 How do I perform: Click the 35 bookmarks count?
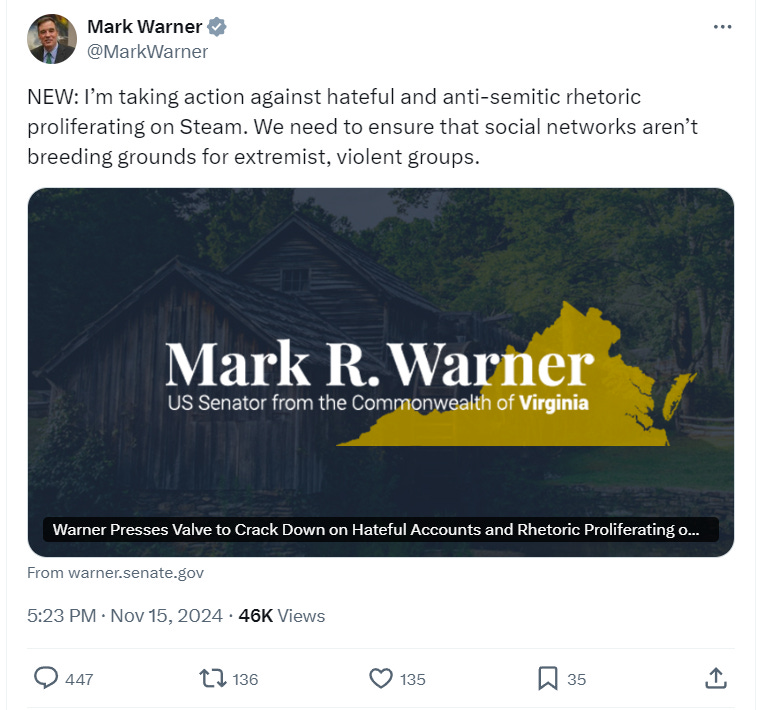(x=576, y=680)
